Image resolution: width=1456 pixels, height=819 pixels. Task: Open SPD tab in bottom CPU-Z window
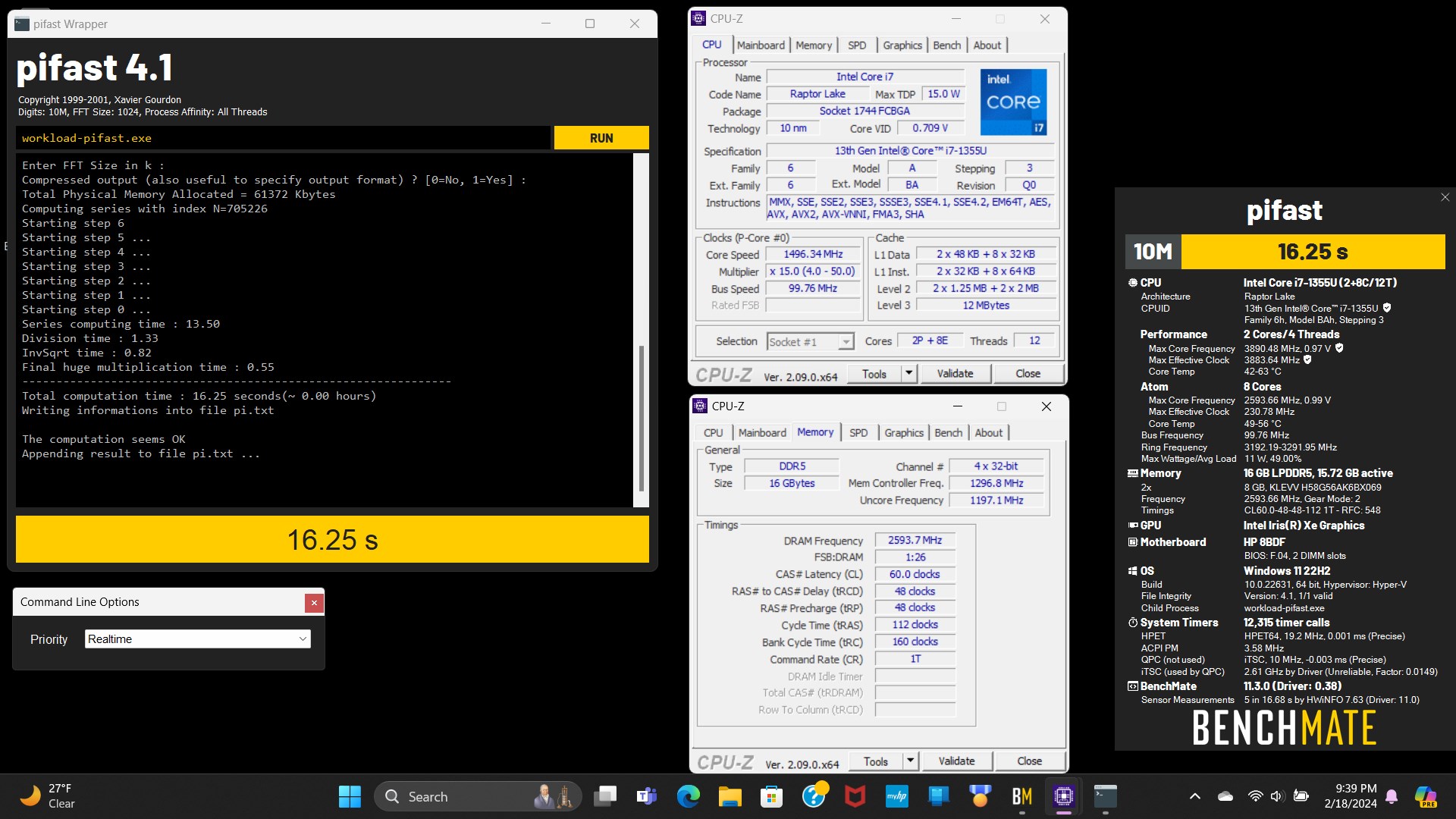pos(858,433)
